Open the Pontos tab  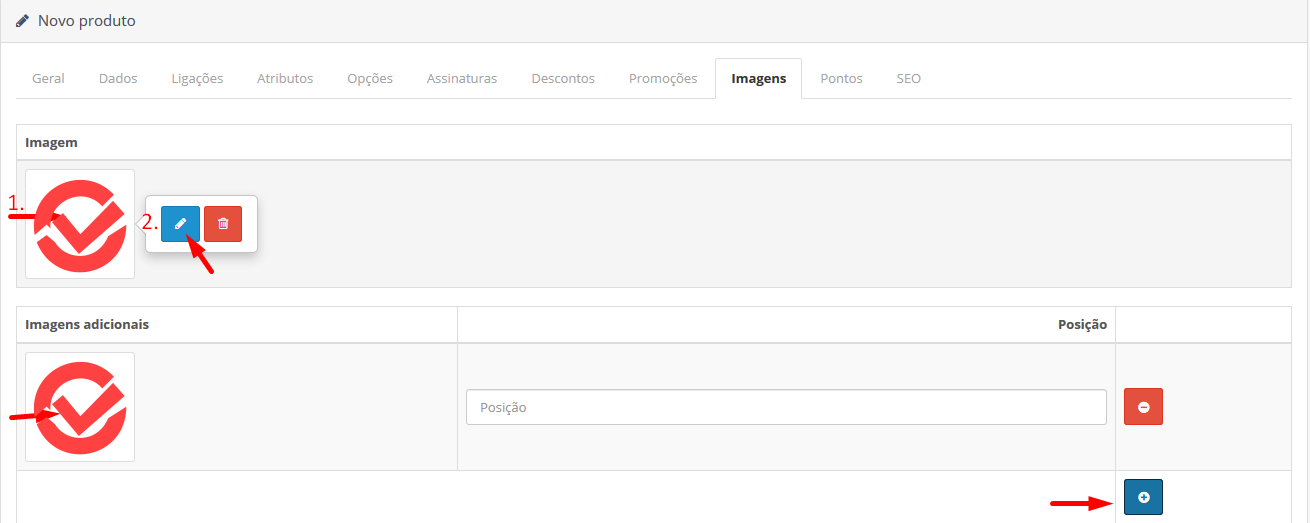coord(841,78)
